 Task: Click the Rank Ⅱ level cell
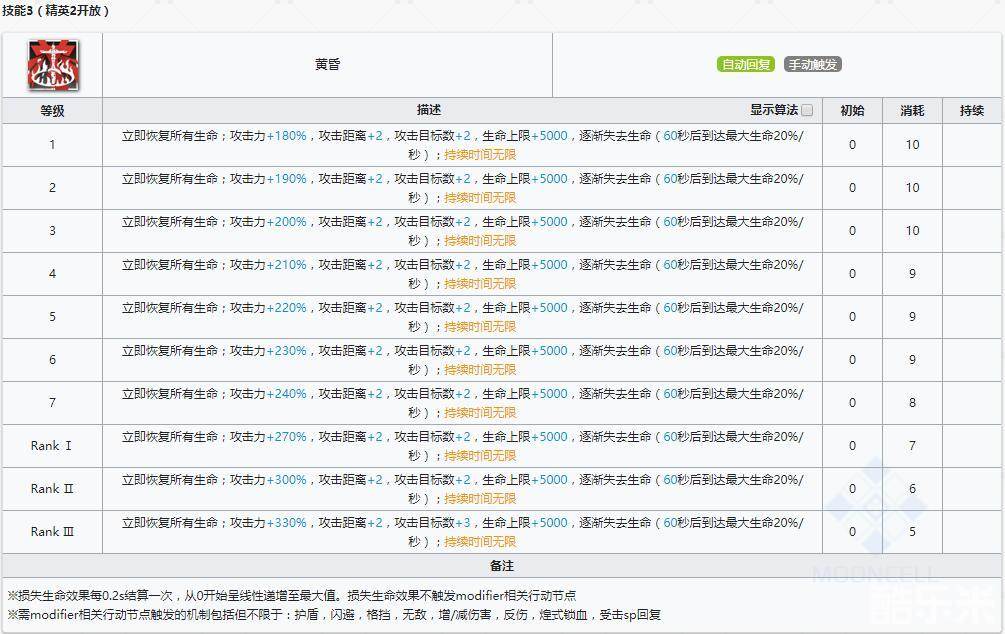coord(52,489)
